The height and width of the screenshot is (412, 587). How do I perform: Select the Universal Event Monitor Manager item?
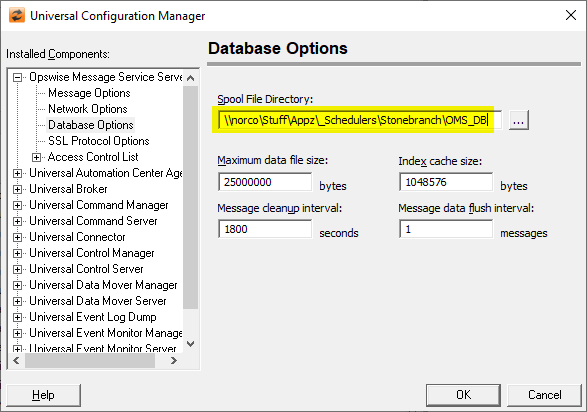106,333
